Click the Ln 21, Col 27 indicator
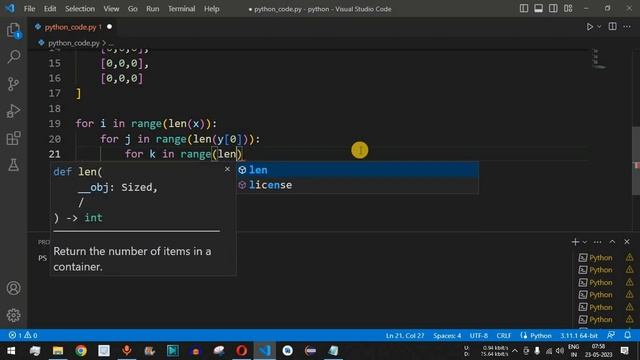Viewport: 640px width, 360px height. click(404, 335)
